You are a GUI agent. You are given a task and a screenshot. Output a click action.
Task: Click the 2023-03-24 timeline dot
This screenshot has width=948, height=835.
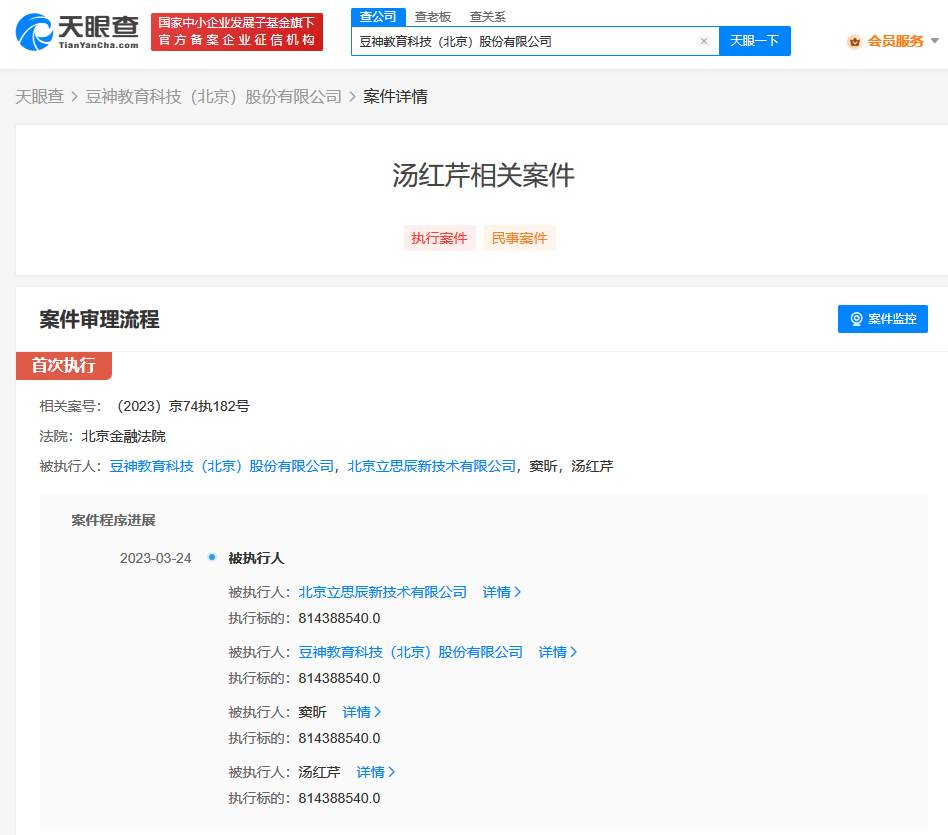click(x=212, y=557)
